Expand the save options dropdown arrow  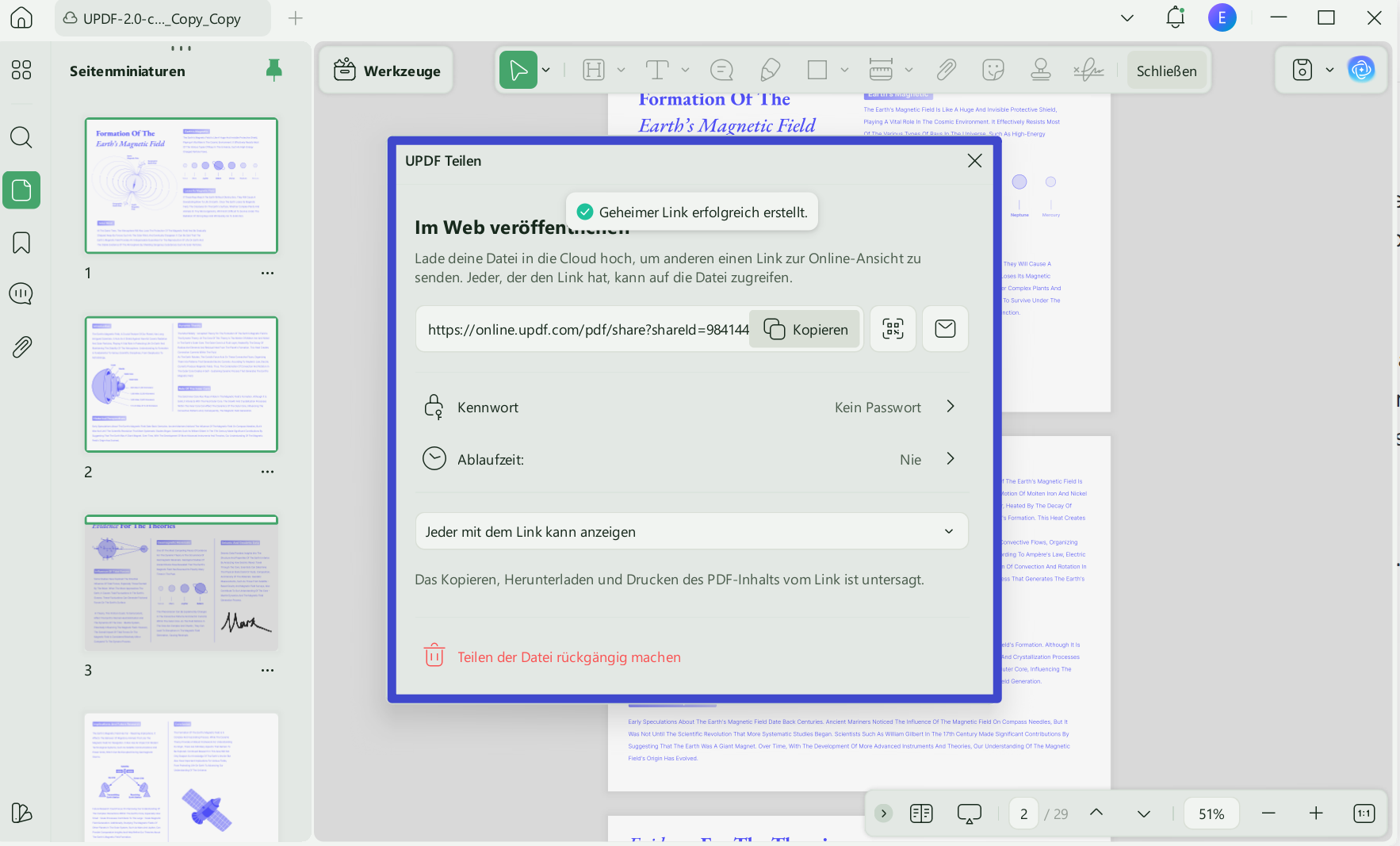pyautogui.click(x=1329, y=70)
